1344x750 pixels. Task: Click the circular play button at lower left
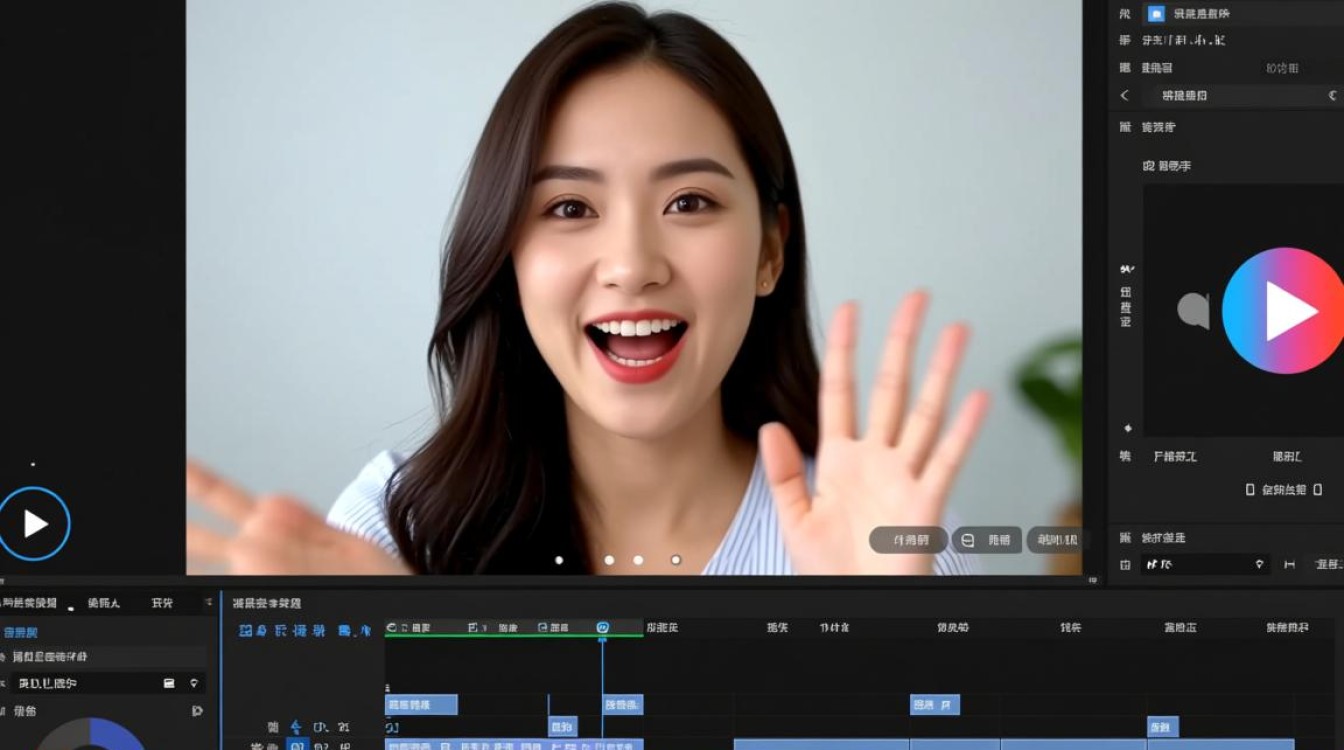click(34, 523)
